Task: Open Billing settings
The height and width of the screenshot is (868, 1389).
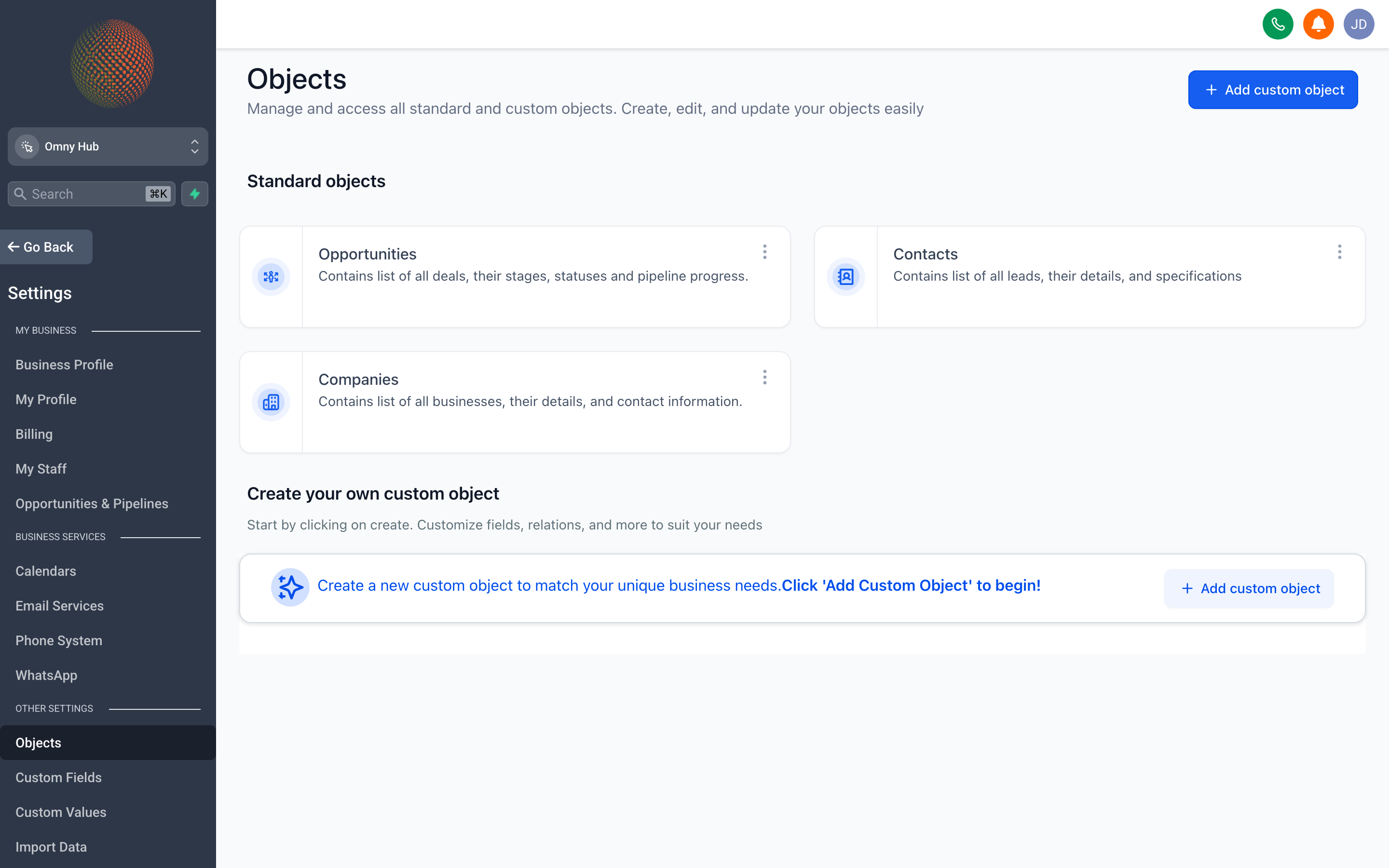Action: coord(34,434)
